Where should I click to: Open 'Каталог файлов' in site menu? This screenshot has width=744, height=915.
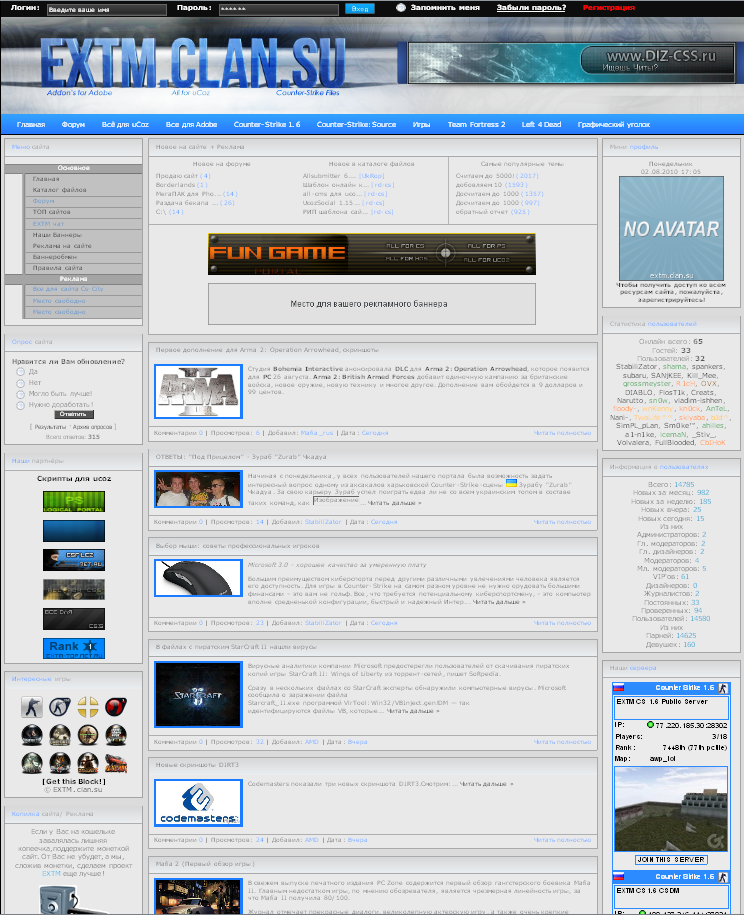click(59, 189)
